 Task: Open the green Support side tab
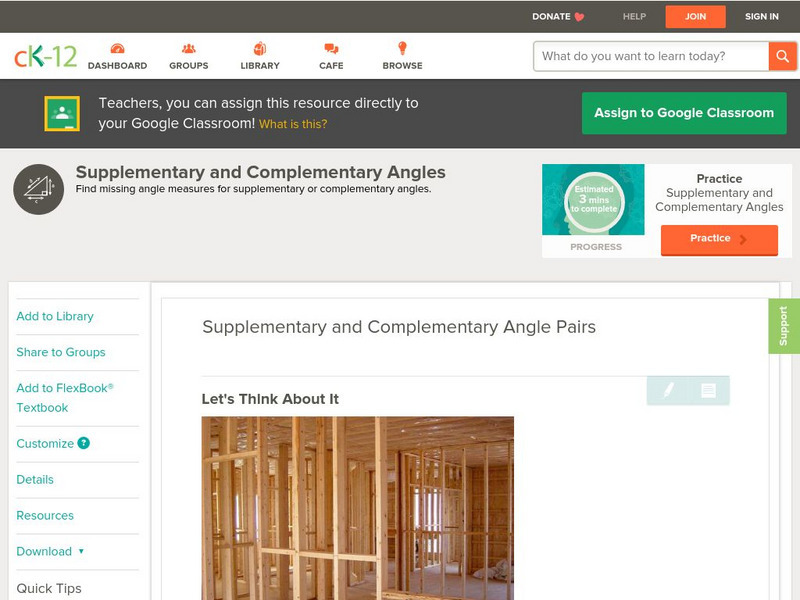[x=784, y=326]
